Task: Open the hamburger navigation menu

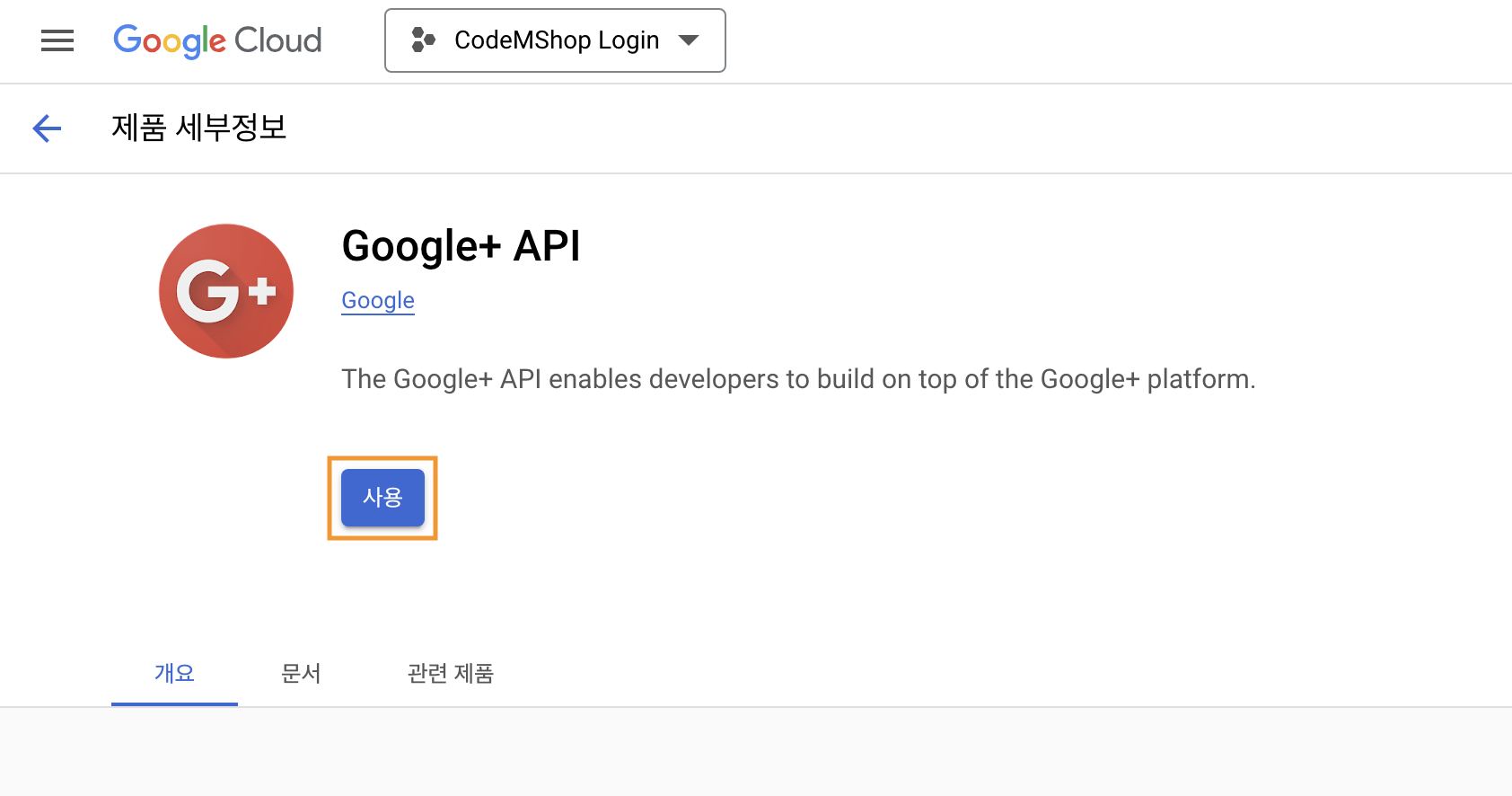Action: [57, 40]
